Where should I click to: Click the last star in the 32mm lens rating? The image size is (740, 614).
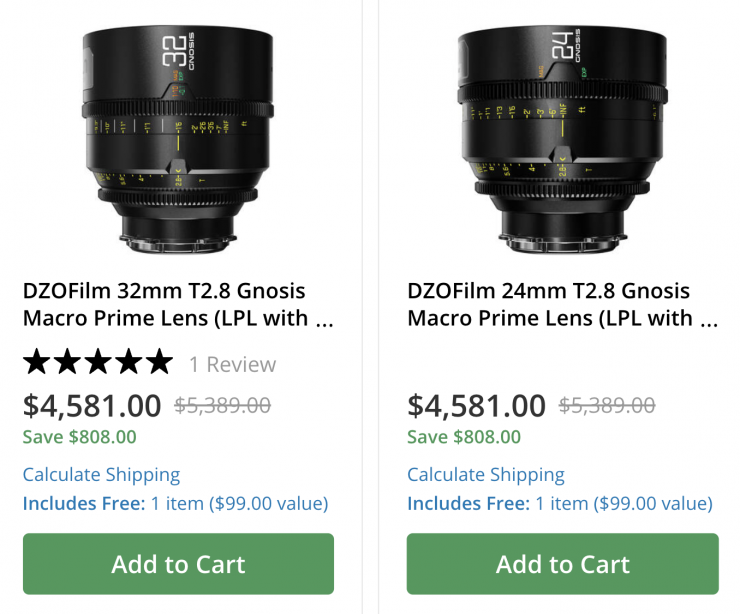click(x=158, y=363)
